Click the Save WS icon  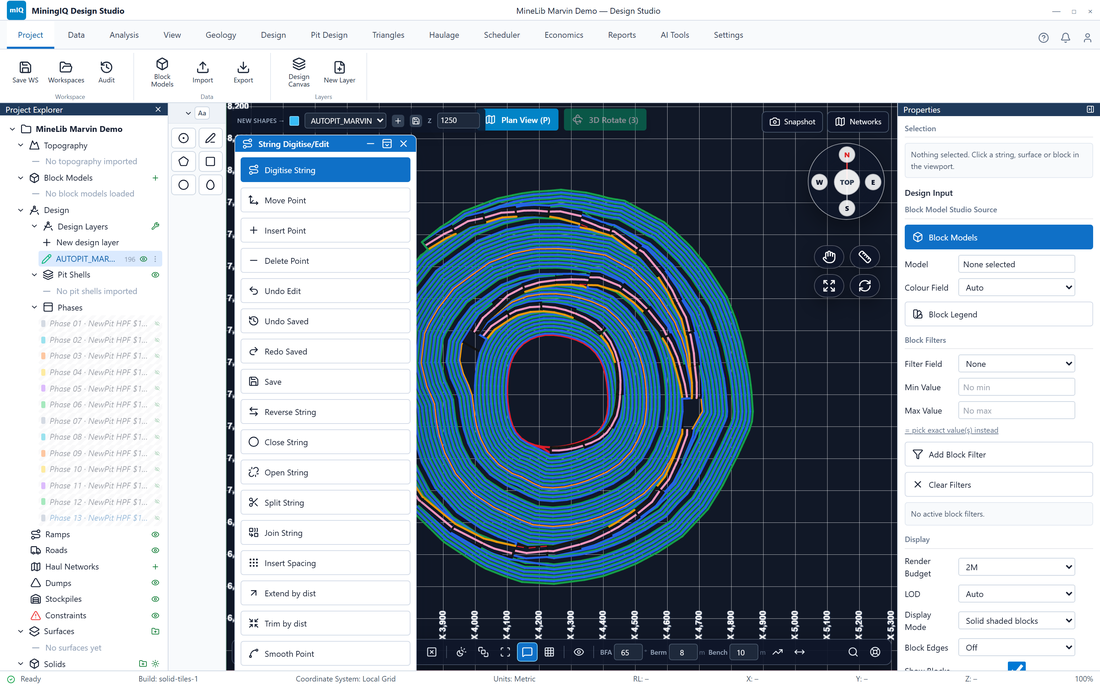click(x=25, y=67)
